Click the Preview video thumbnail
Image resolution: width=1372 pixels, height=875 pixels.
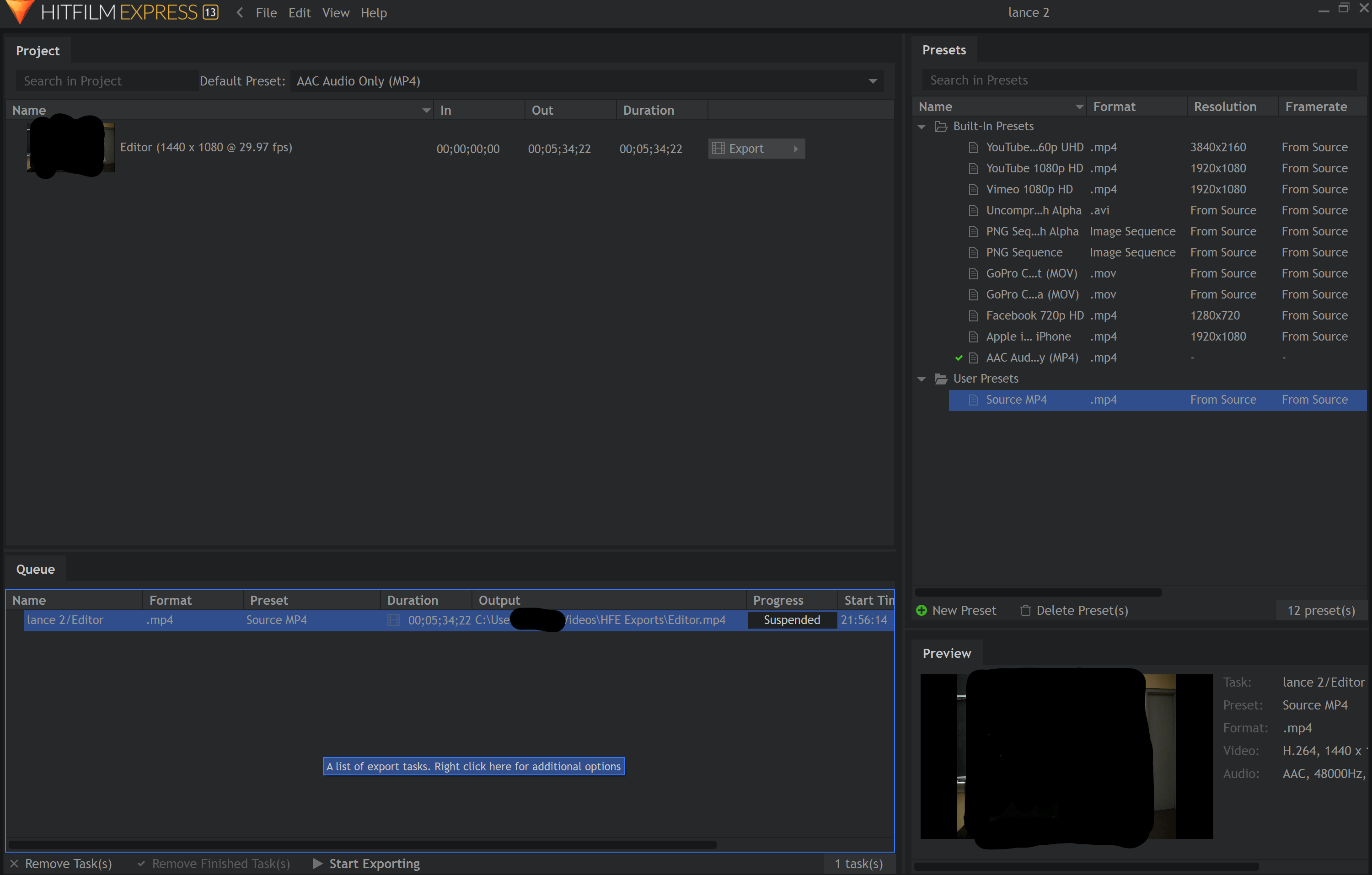click(1066, 756)
